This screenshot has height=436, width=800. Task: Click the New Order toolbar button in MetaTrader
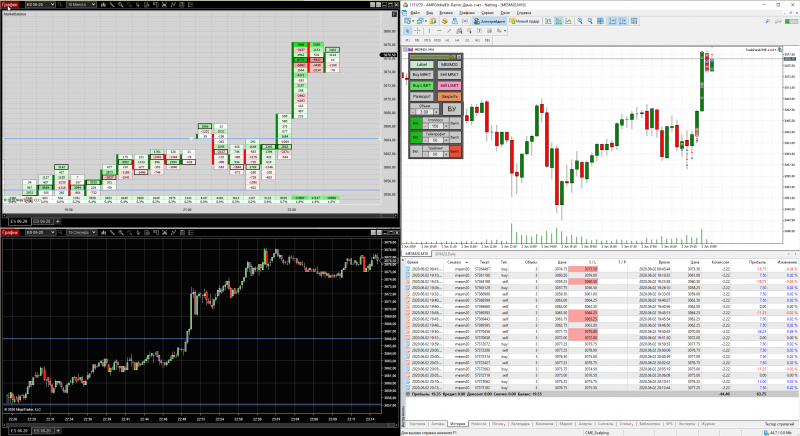524,21
